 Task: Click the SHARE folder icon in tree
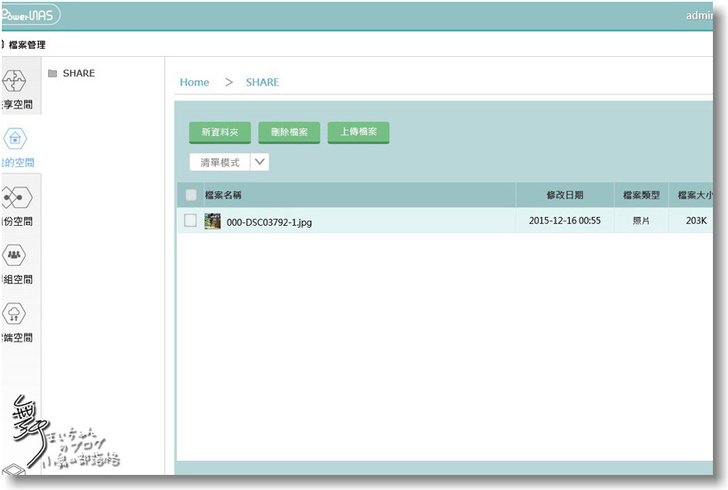52,74
